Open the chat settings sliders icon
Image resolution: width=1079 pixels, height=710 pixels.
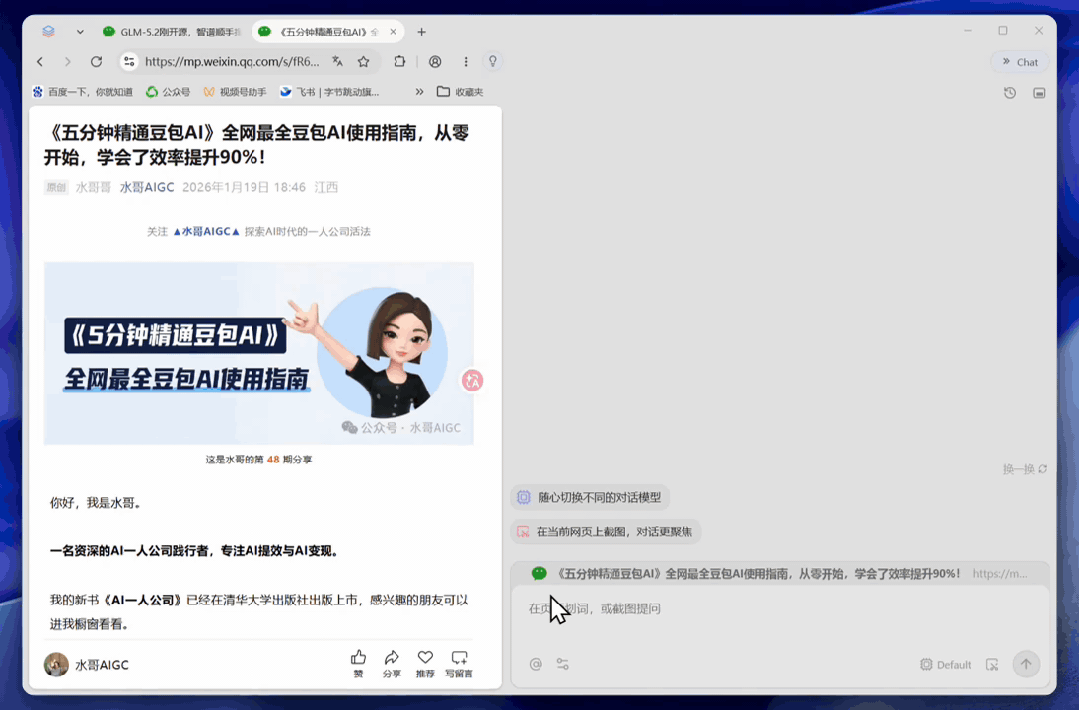click(563, 664)
